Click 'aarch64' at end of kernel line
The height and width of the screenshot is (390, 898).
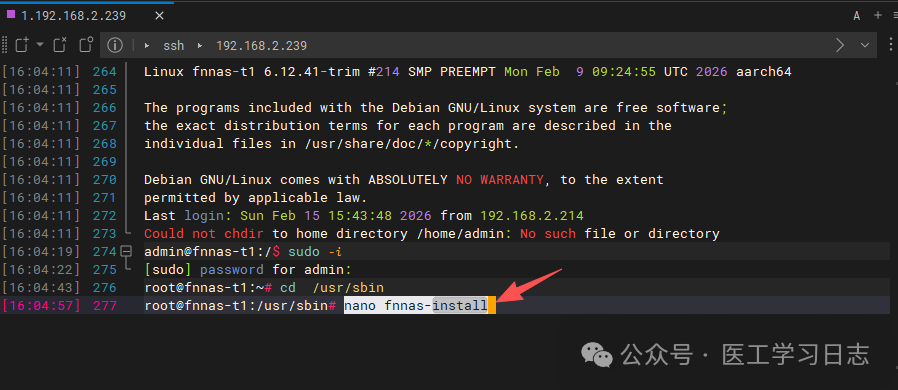[764, 72]
